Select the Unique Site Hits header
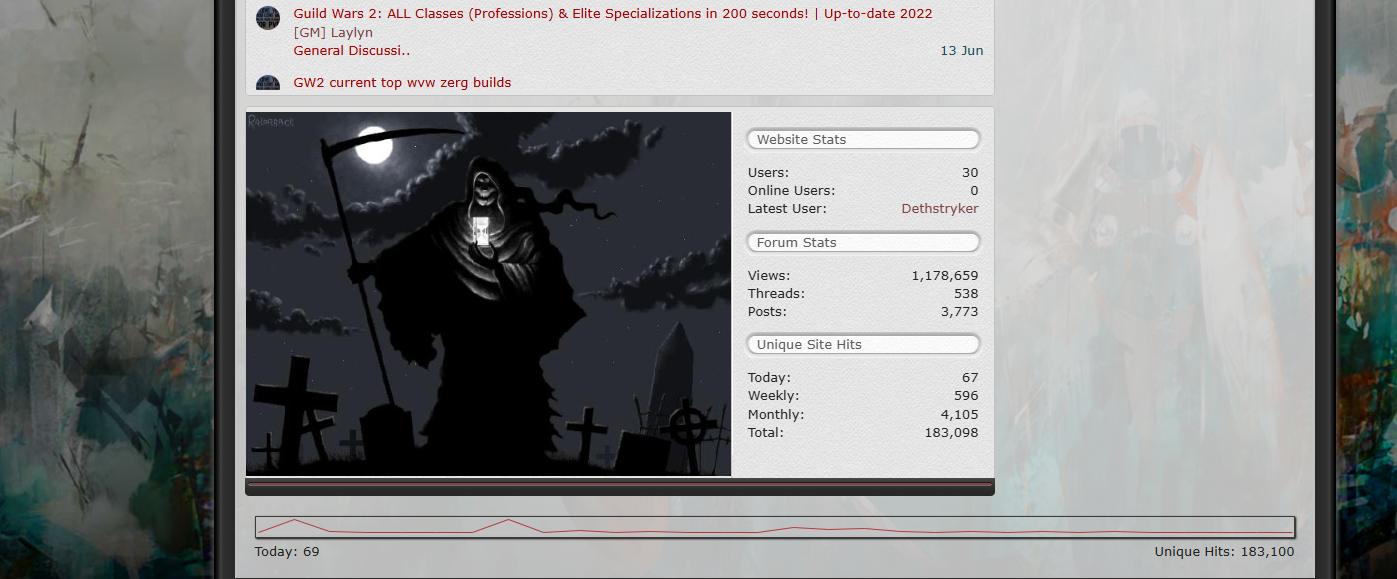The width and height of the screenshot is (1397, 579). pos(863,345)
